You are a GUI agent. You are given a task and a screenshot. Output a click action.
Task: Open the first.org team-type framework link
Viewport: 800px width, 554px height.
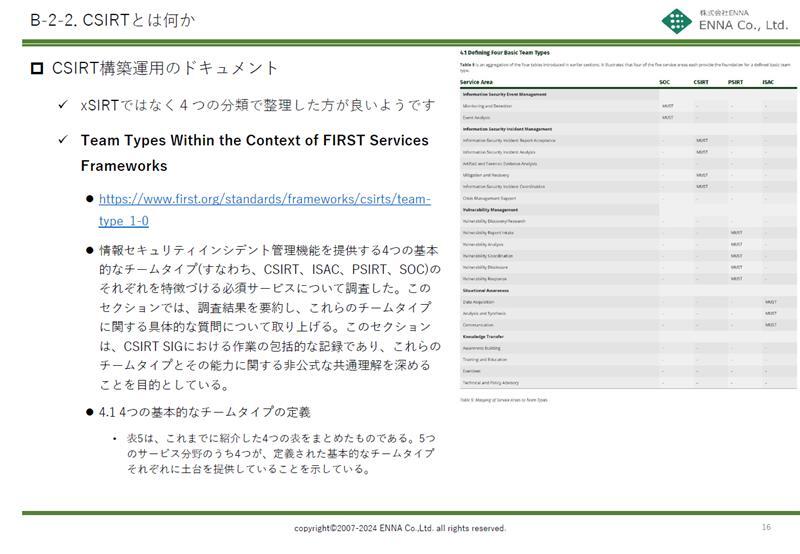pyautogui.click(x=265, y=210)
